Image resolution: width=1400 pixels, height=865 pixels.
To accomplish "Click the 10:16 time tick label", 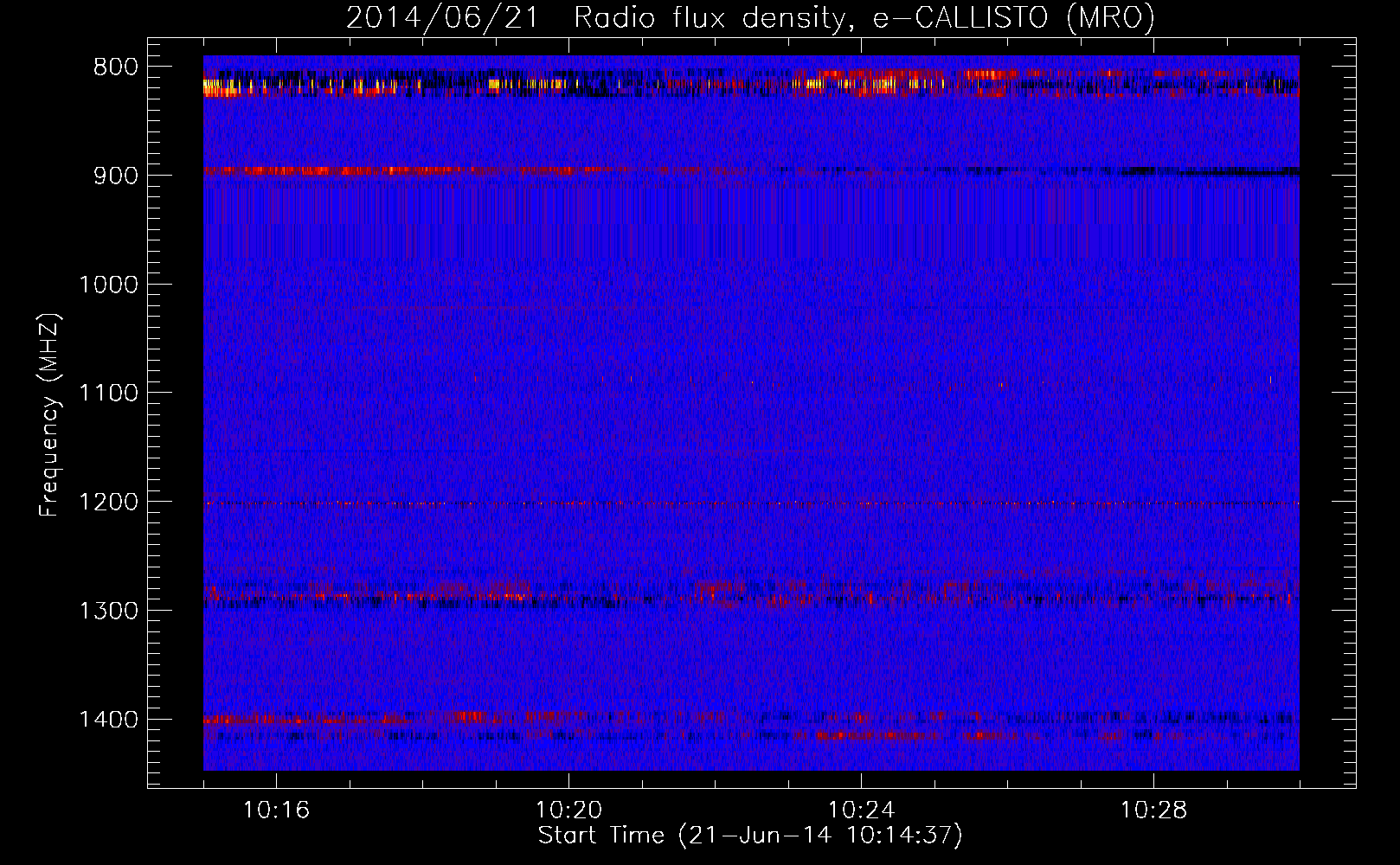I will pyautogui.click(x=277, y=811).
